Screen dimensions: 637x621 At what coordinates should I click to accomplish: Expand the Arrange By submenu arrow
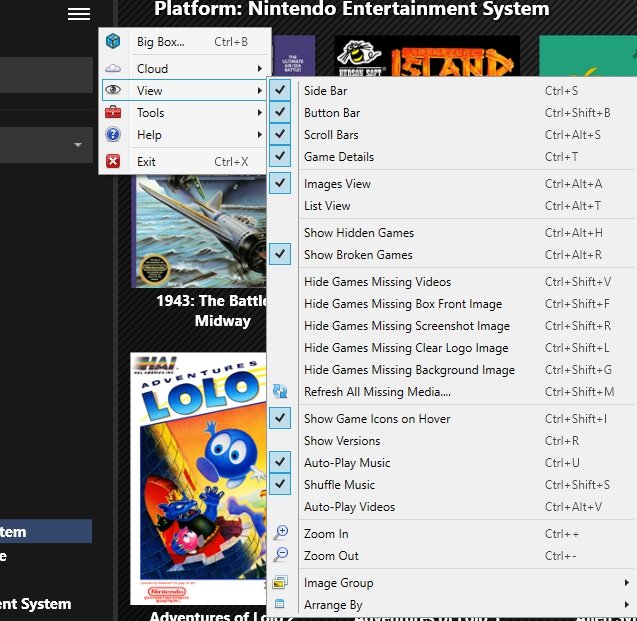pos(626,605)
